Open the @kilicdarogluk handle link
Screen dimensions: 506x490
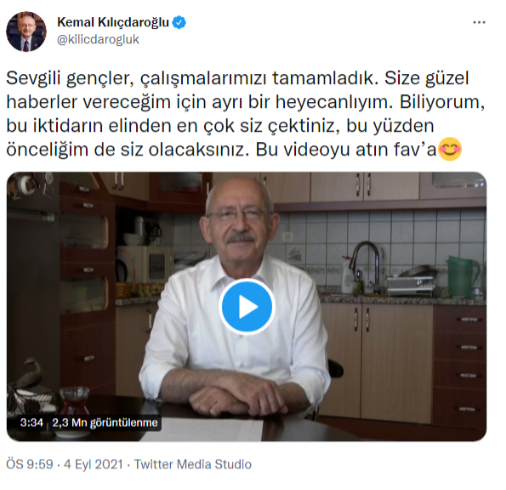tap(98, 40)
